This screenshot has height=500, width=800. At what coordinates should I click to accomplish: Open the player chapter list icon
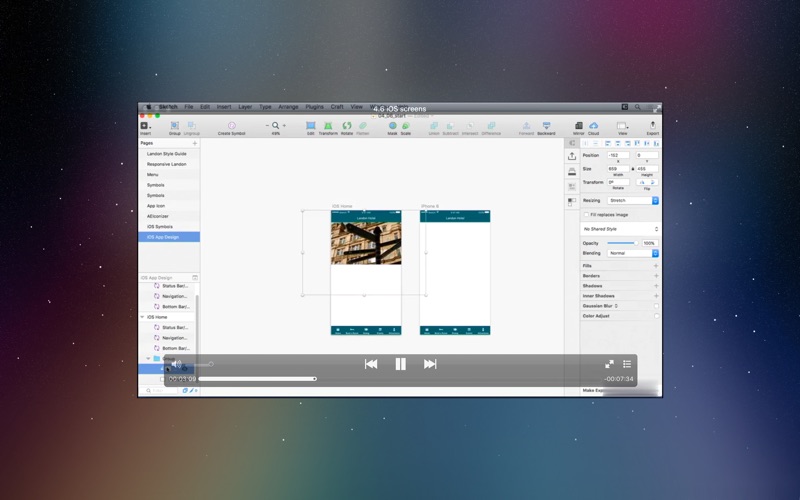[x=627, y=364]
